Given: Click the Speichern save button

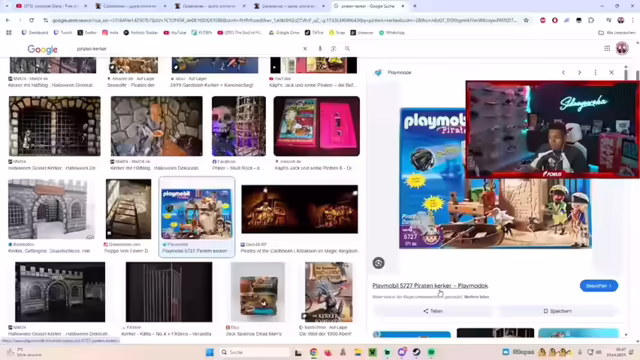Looking at the screenshot, I should coord(558,311).
